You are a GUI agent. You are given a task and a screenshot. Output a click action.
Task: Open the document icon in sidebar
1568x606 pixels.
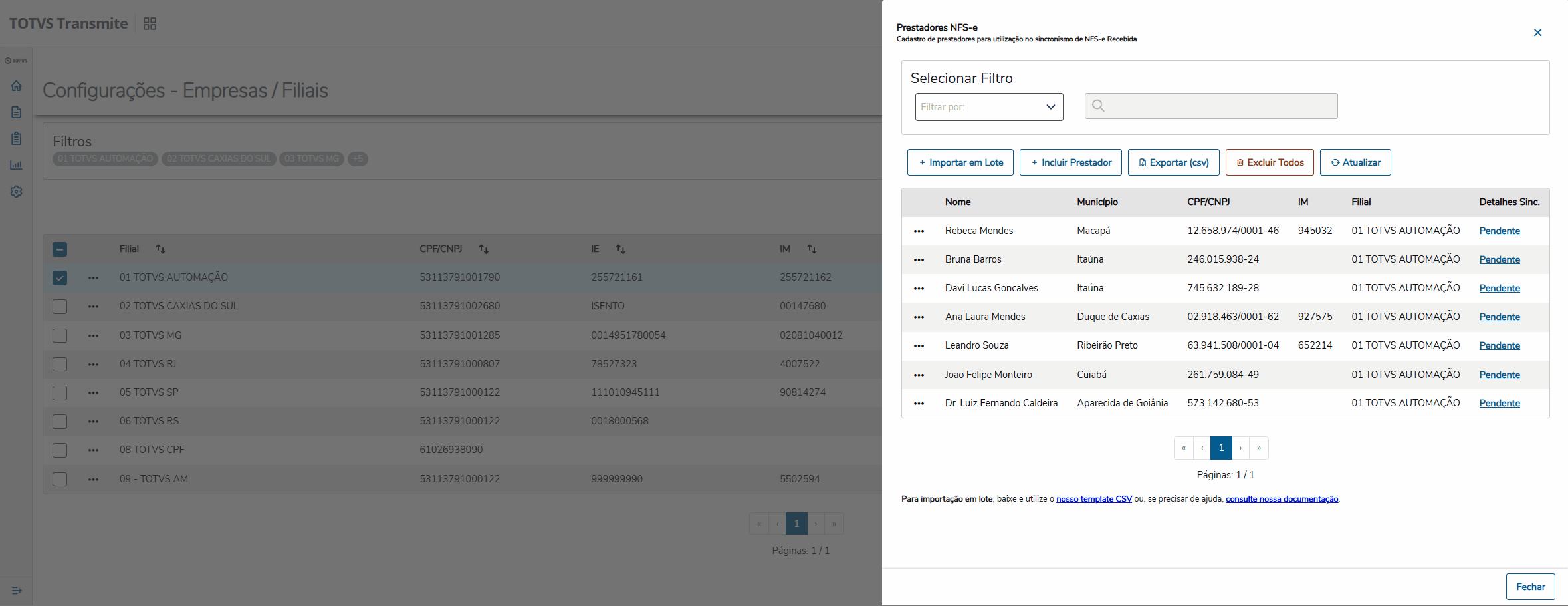click(x=17, y=112)
